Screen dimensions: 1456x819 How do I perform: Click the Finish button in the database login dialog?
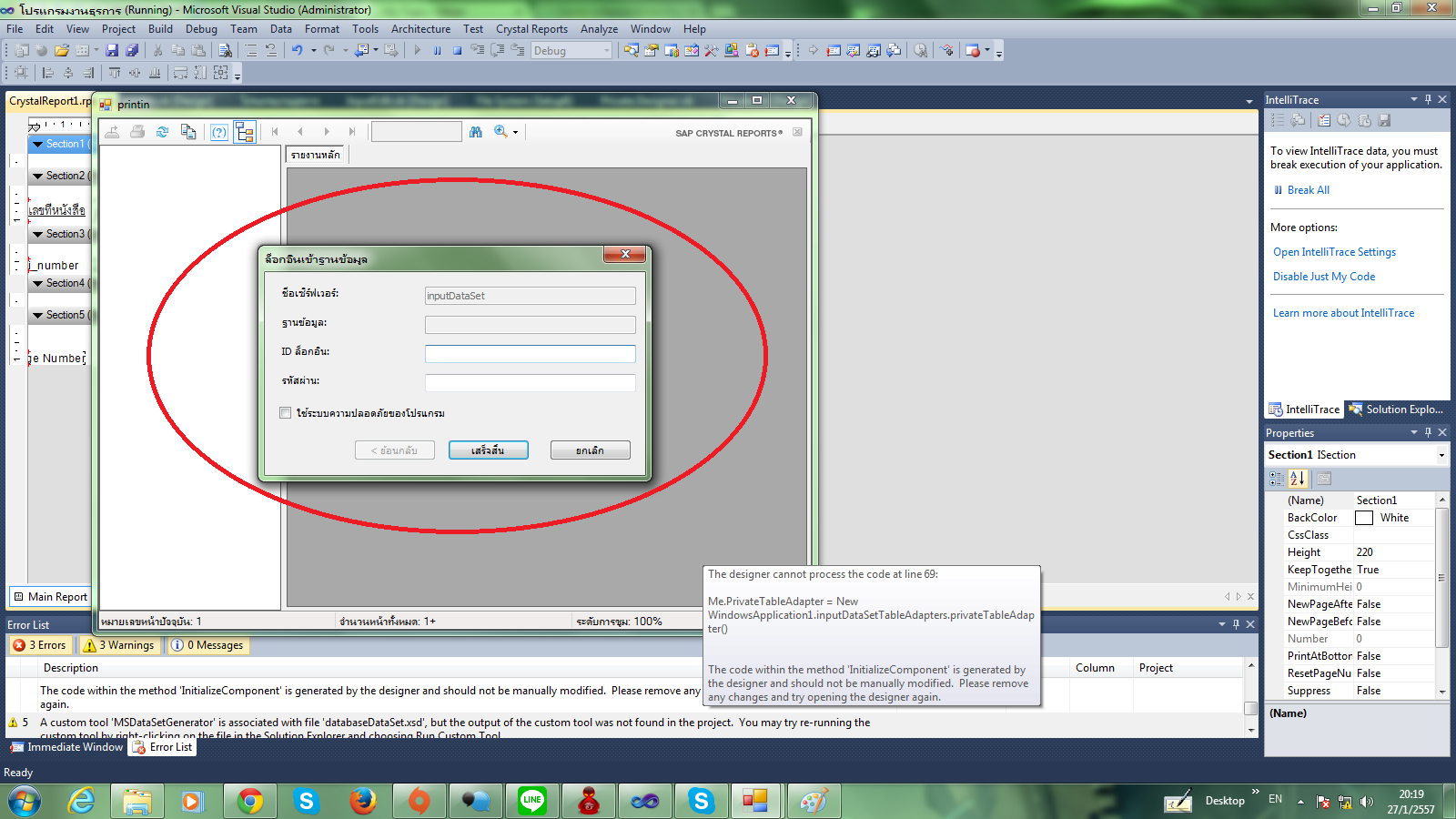[x=488, y=450]
